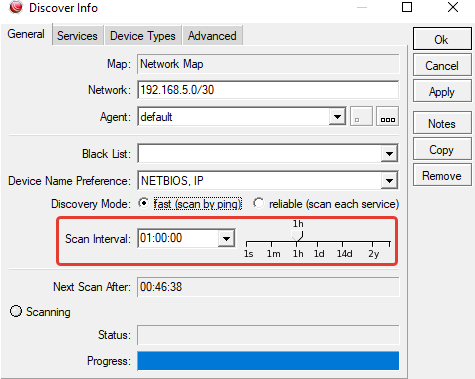Viewport: 475px width, 379px height.
Task: Click the 2y label on interval slider
Action: pos(374,254)
